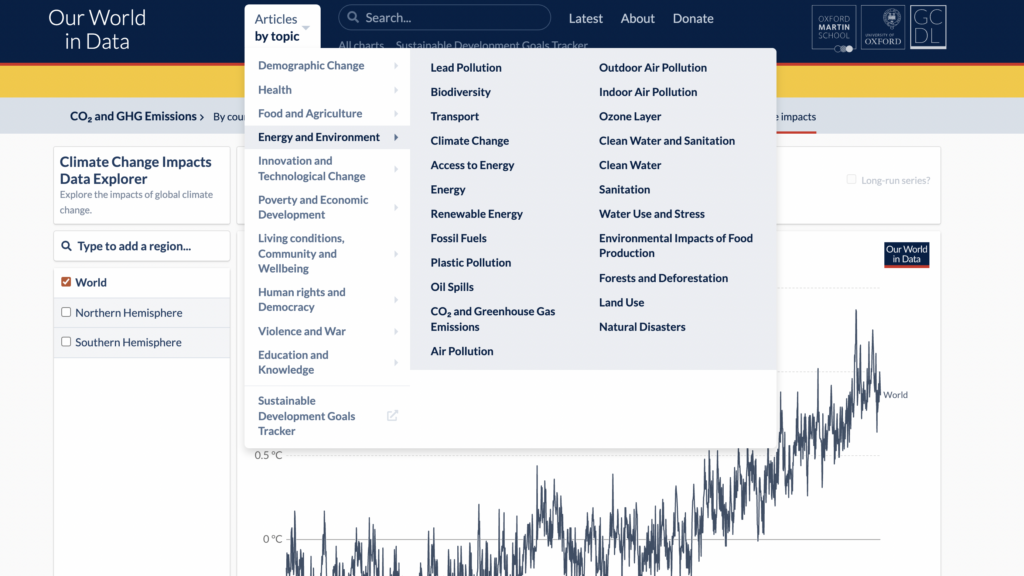Open the Lead Pollution article

(x=466, y=67)
